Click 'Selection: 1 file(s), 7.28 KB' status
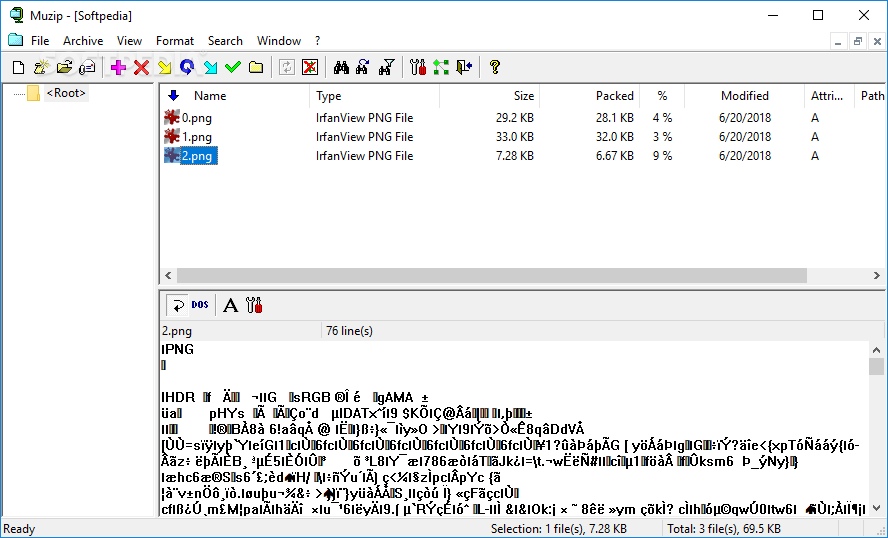 click(558, 529)
